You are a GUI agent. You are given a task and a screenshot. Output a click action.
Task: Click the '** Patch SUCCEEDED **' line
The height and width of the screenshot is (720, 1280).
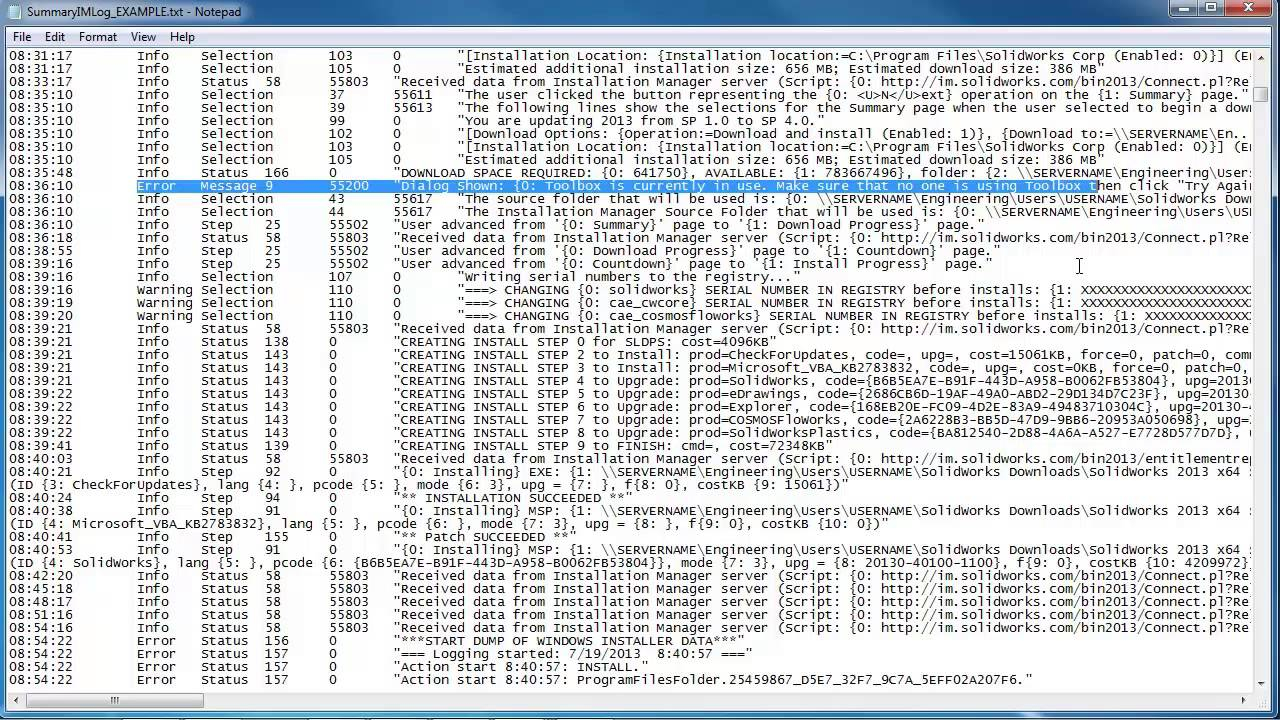(x=484, y=537)
